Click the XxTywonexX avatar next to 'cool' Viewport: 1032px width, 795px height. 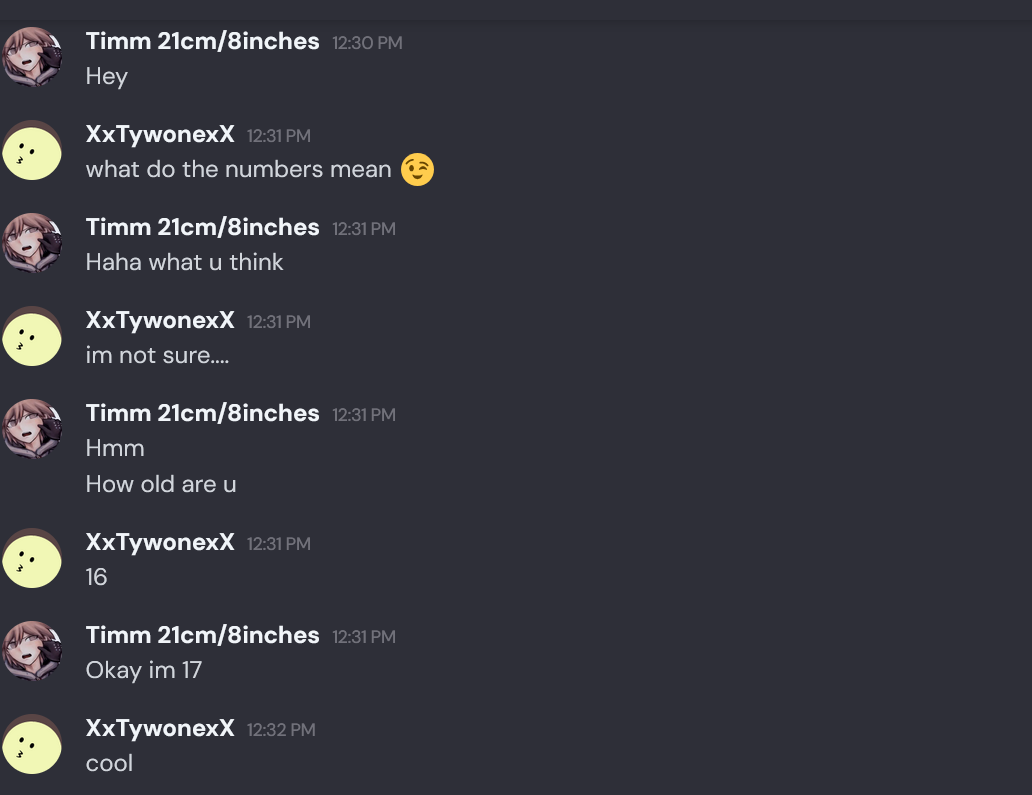click(32, 744)
